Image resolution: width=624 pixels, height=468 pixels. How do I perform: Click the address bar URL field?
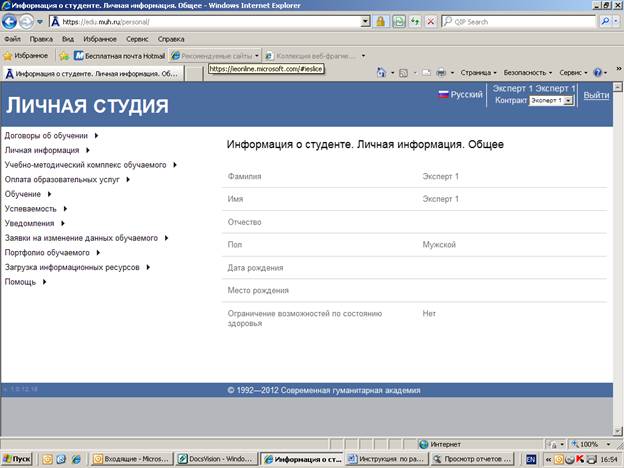click(200, 21)
